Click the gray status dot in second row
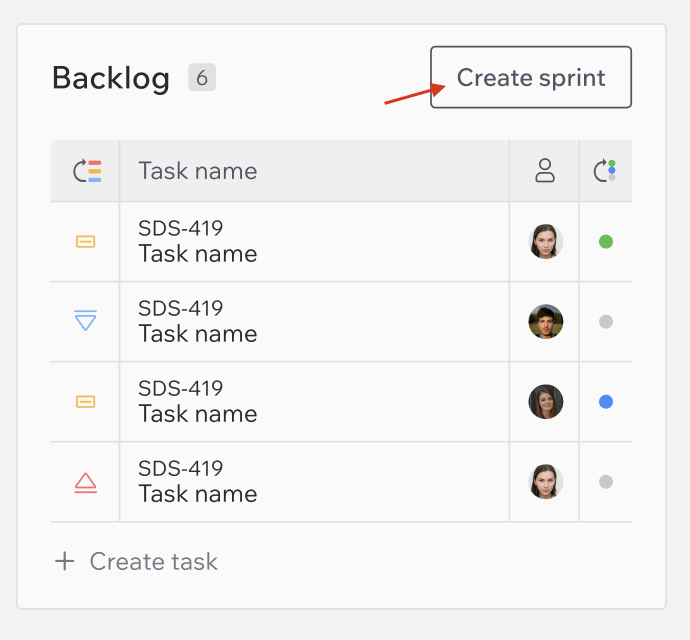Image resolution: width=690 pixels, height=640 pixels. [606, 322]
